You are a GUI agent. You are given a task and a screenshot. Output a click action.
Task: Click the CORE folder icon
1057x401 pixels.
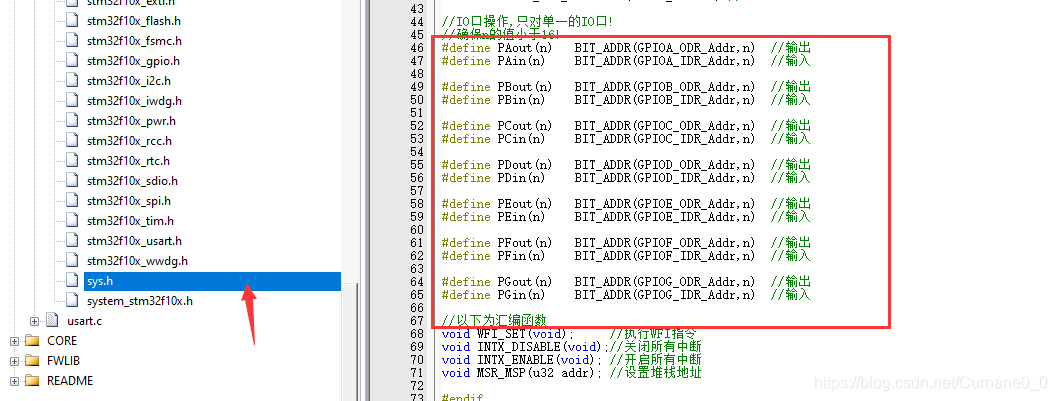point(32,340)
